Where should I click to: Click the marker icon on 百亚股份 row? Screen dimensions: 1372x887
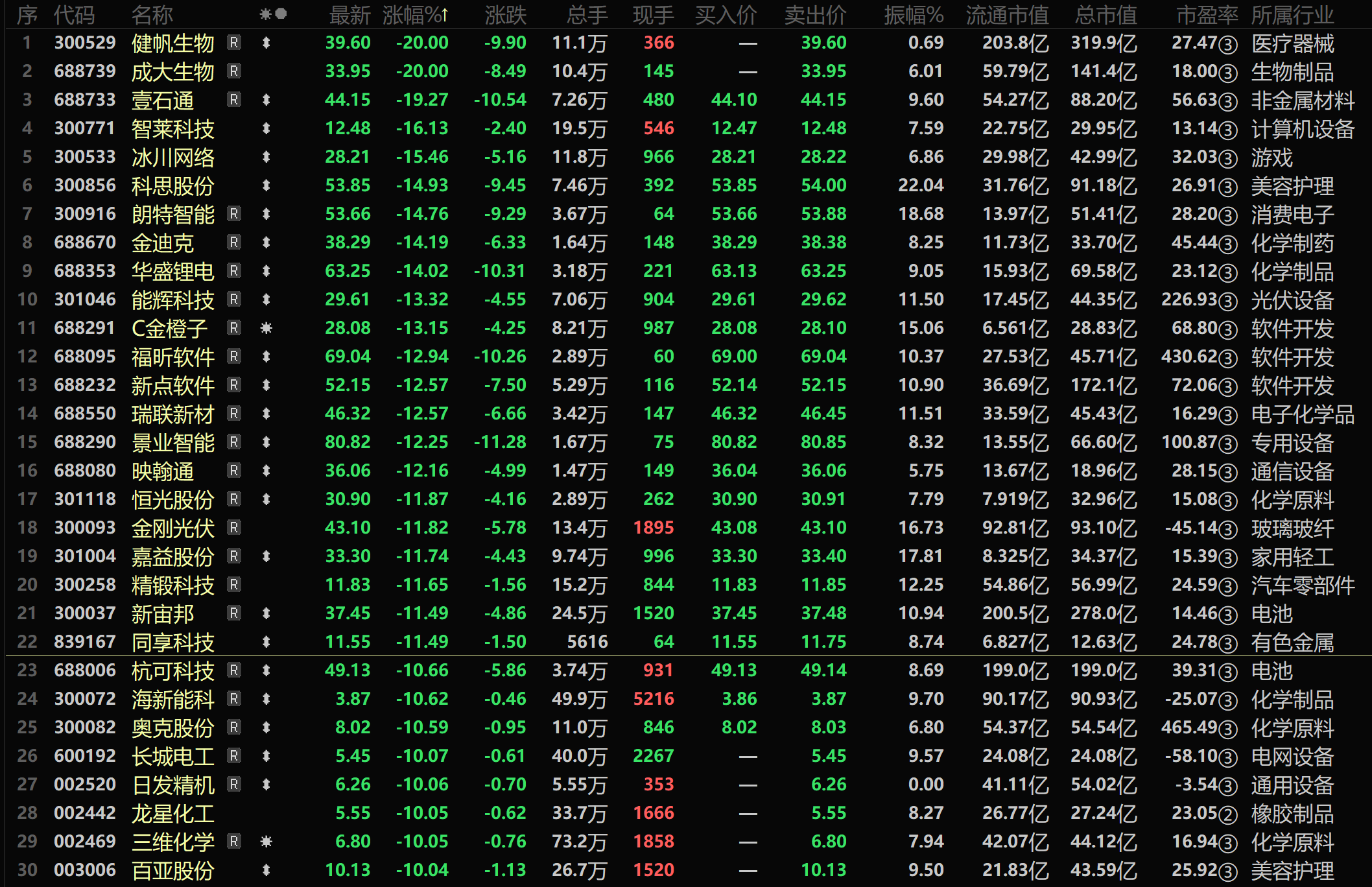(x=266, y=870)
